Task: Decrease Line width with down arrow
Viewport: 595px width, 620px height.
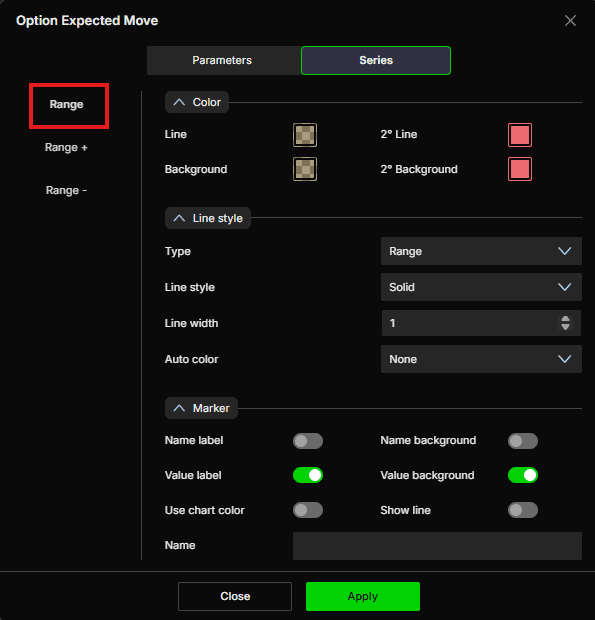Action: click(565, 327)
